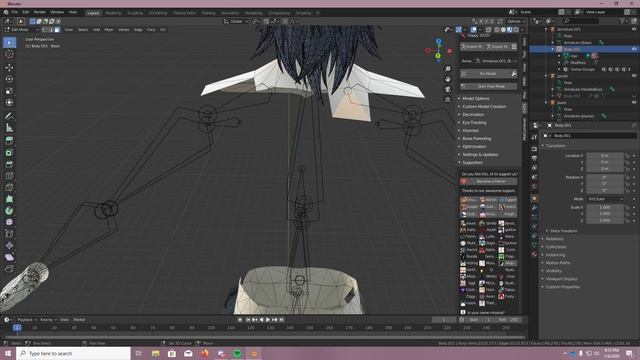Image resolution: width=640 pixels, height=360 pixels.
Task: Open rotation Mode XYZ Euler dropdown
Action: pos(606,199)
